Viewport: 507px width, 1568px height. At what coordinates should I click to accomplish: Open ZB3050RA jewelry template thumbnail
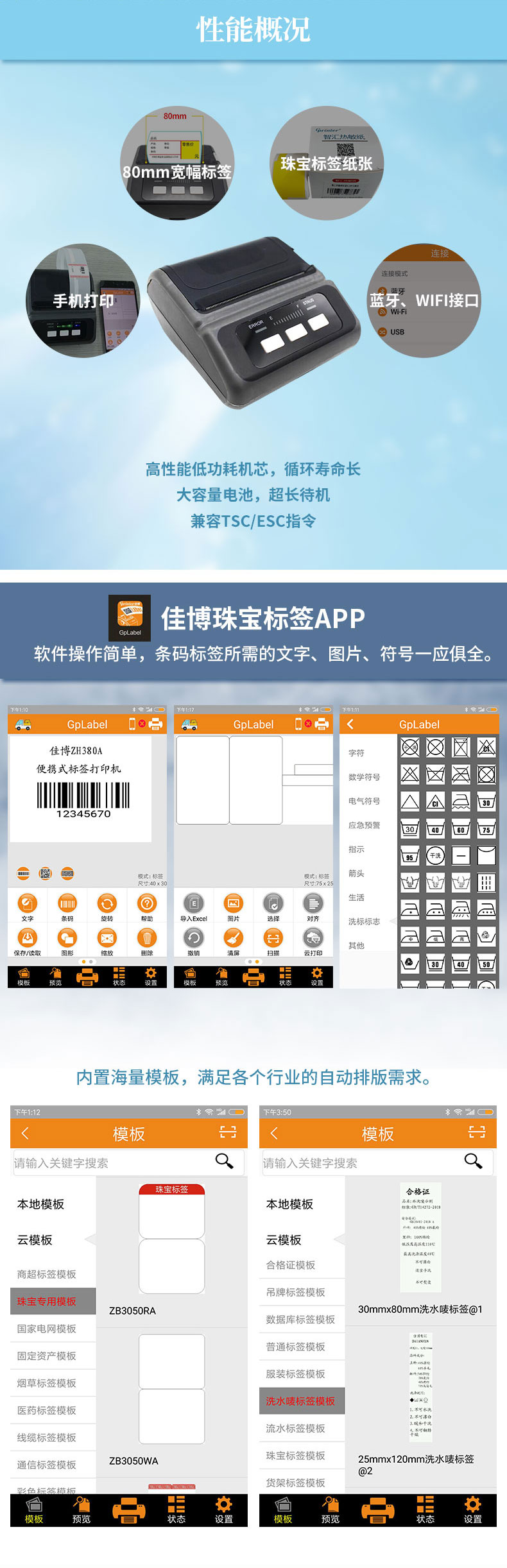pos(171,1239)
